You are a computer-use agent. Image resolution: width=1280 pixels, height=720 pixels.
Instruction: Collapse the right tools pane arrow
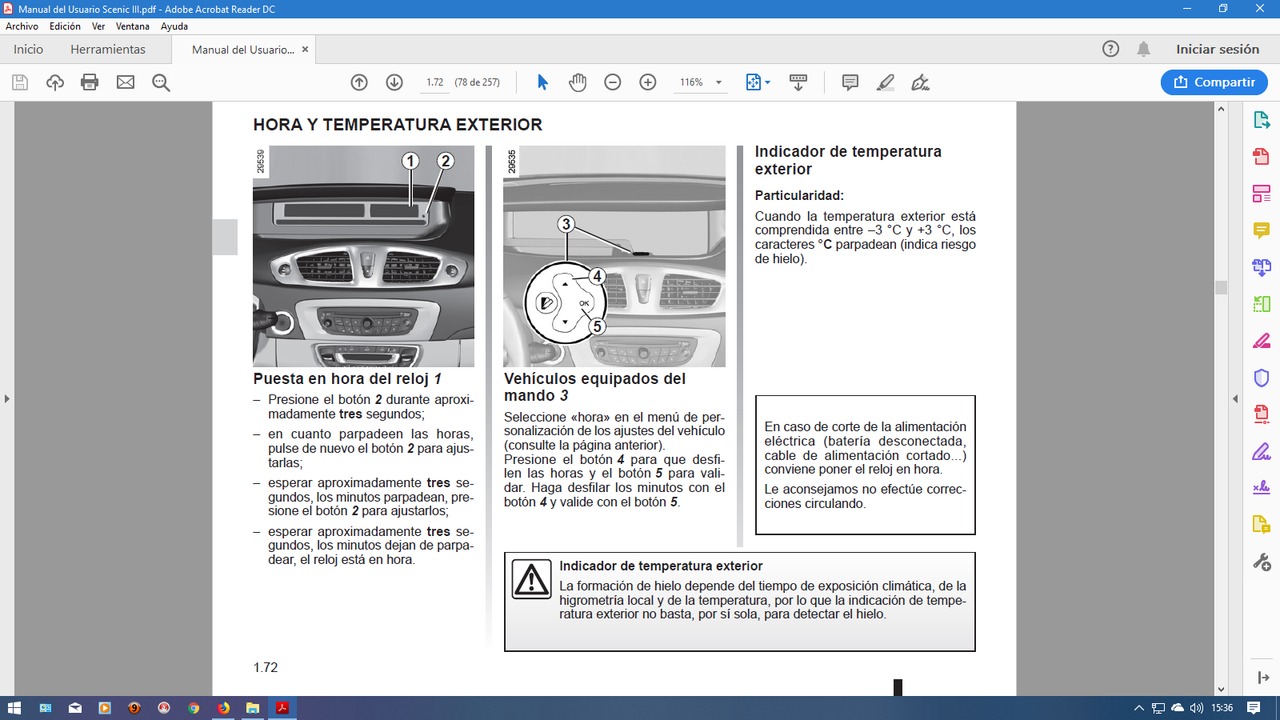click(x=1262, y=678)
